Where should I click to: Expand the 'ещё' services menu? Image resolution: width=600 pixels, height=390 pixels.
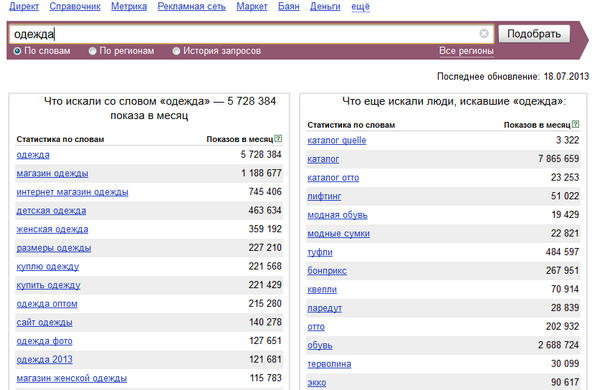360,7
